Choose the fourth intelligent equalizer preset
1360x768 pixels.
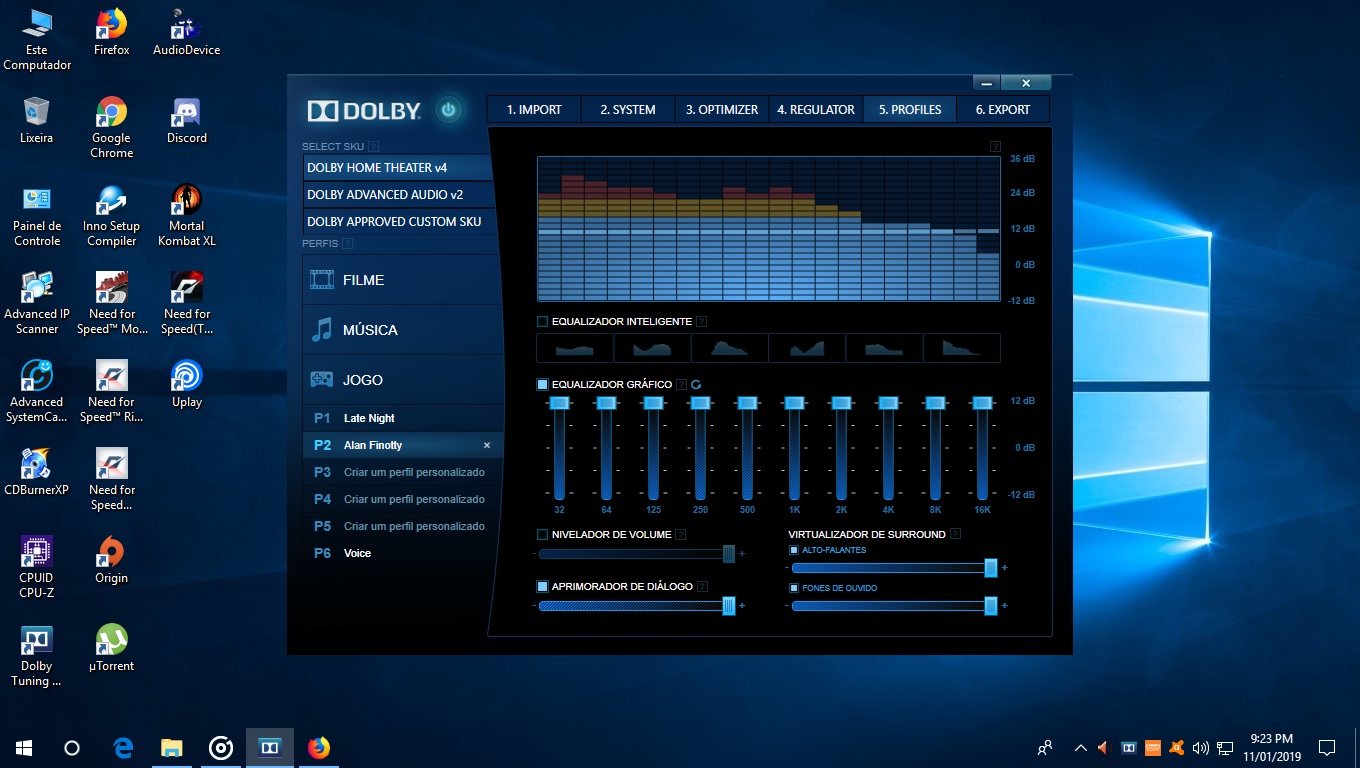coord(807,348)
